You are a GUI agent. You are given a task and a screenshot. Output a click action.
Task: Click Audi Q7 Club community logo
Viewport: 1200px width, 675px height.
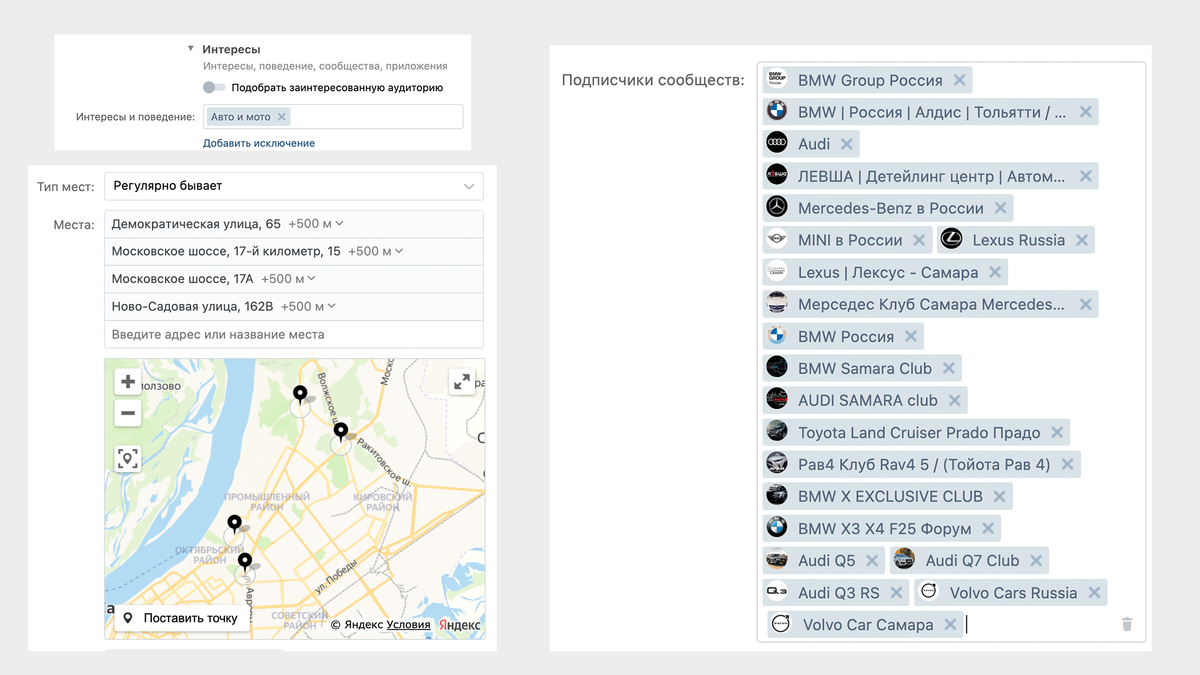(x=904, y=559)
